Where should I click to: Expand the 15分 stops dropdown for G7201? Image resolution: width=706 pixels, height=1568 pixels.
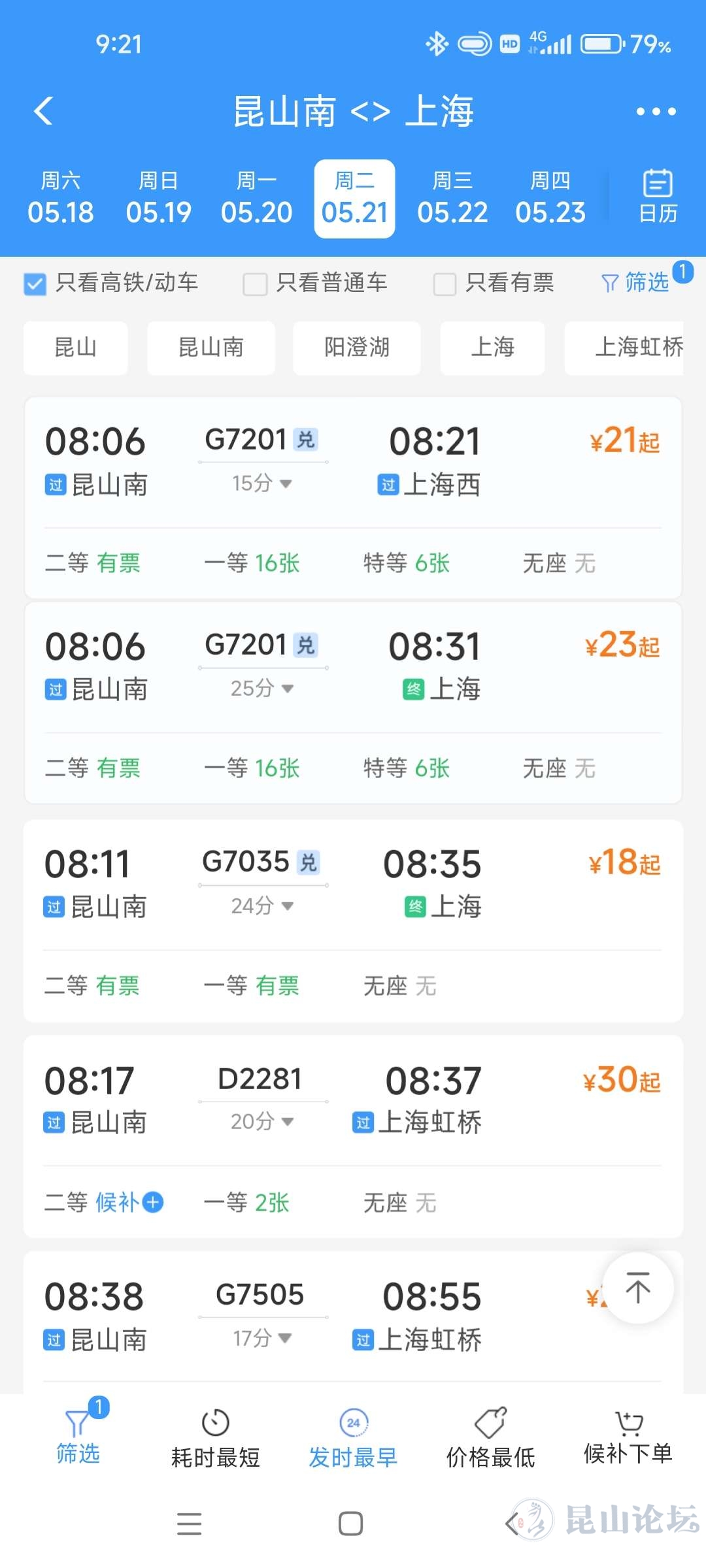(x=262, y=483)
